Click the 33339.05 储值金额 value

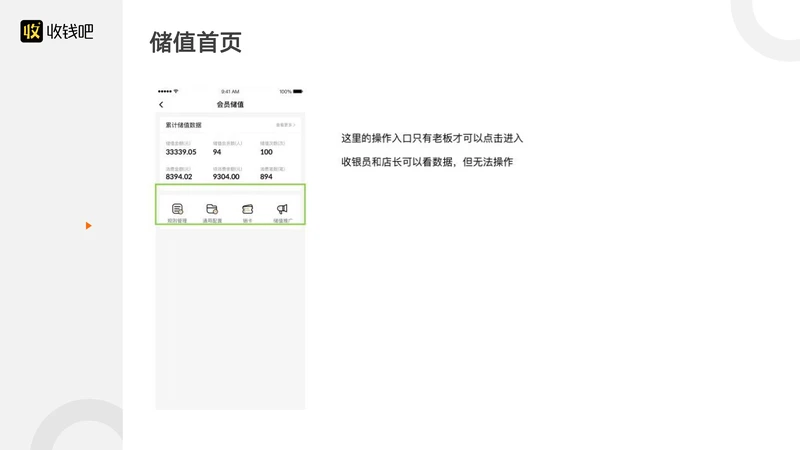tap(181, 152)
